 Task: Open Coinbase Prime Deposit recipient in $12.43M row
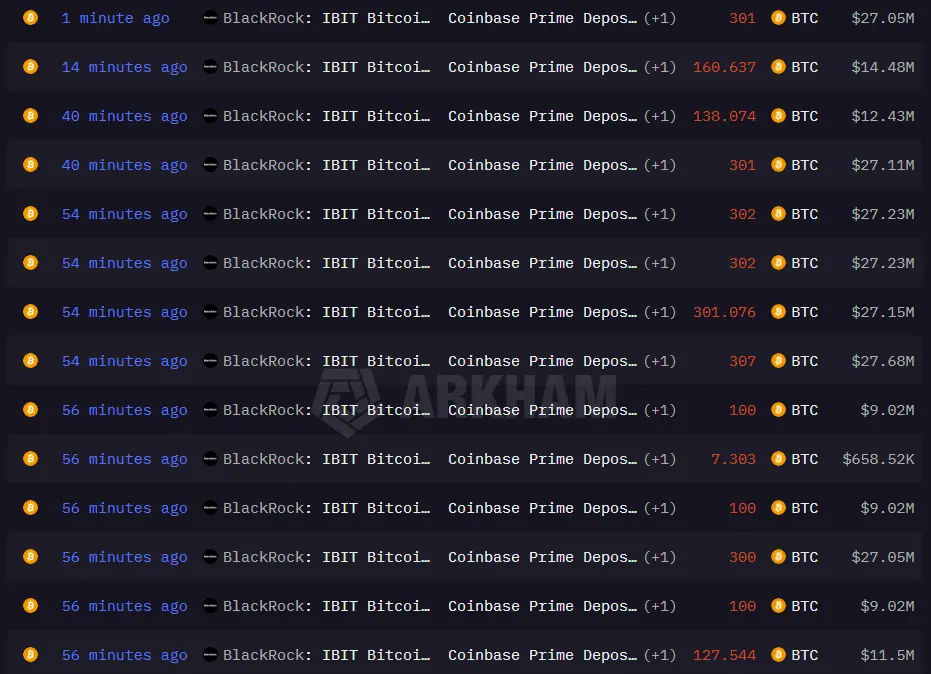pos(542,116)
